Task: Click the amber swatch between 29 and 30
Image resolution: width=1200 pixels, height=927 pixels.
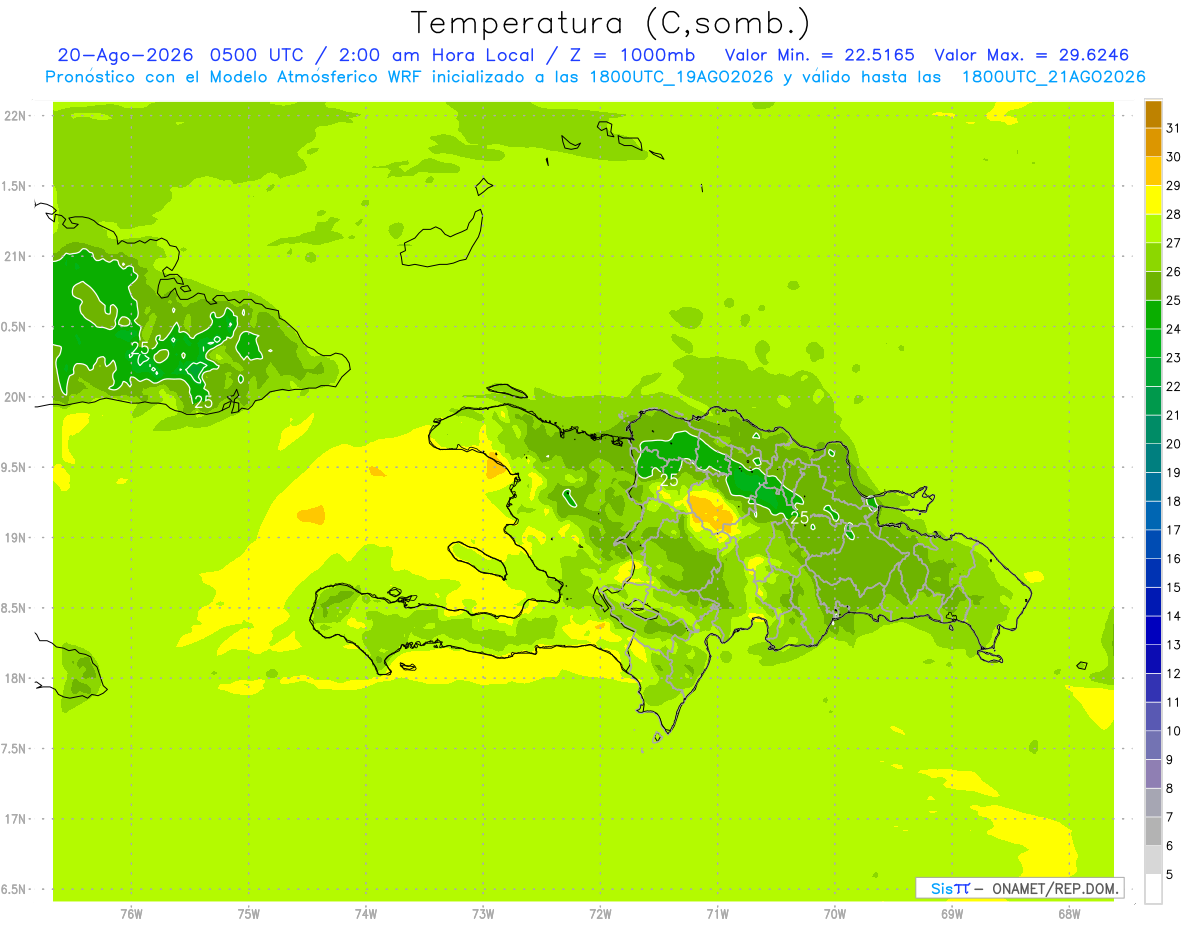Action: click(x=1153, y=172)
